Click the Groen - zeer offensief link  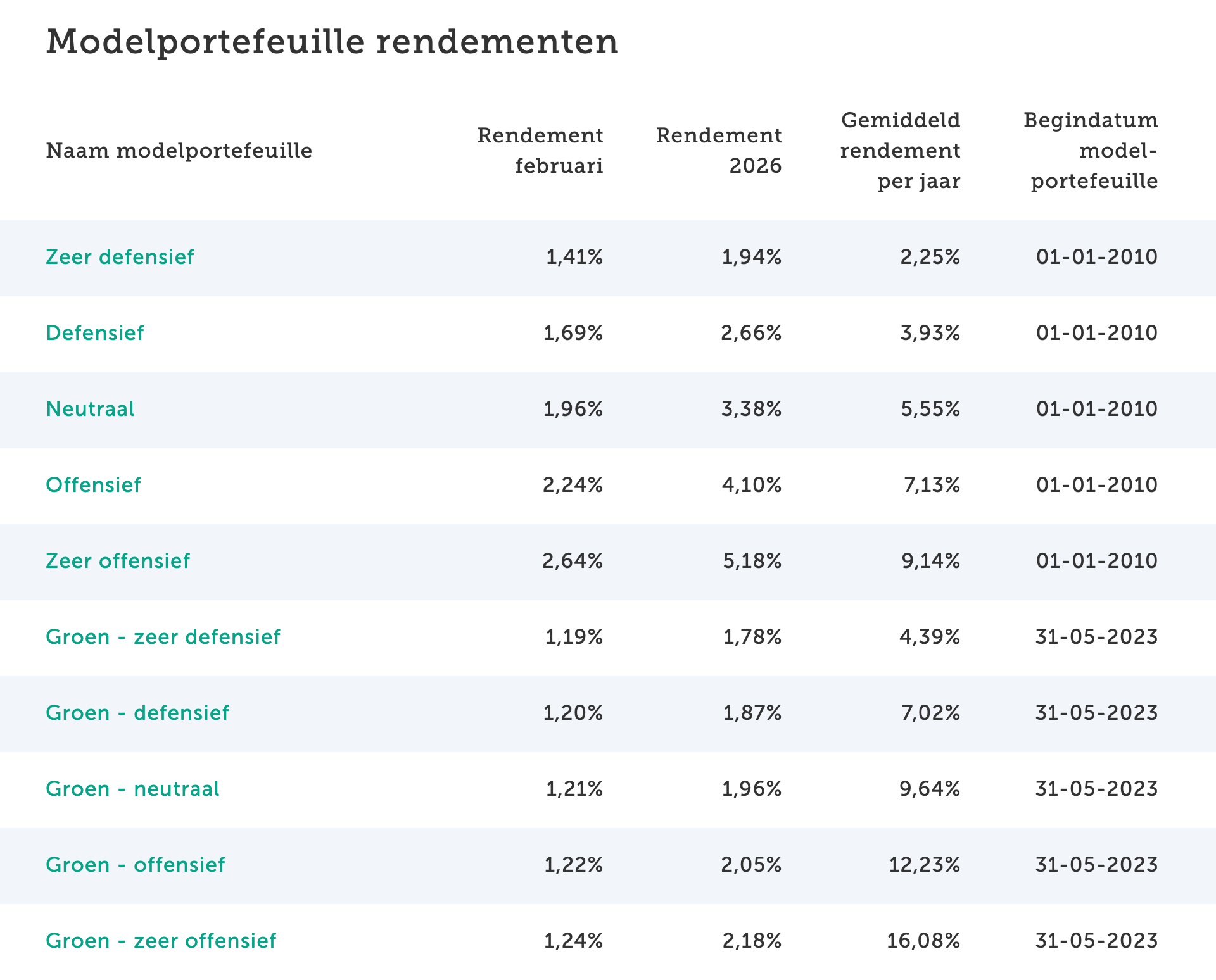(161, 941)
